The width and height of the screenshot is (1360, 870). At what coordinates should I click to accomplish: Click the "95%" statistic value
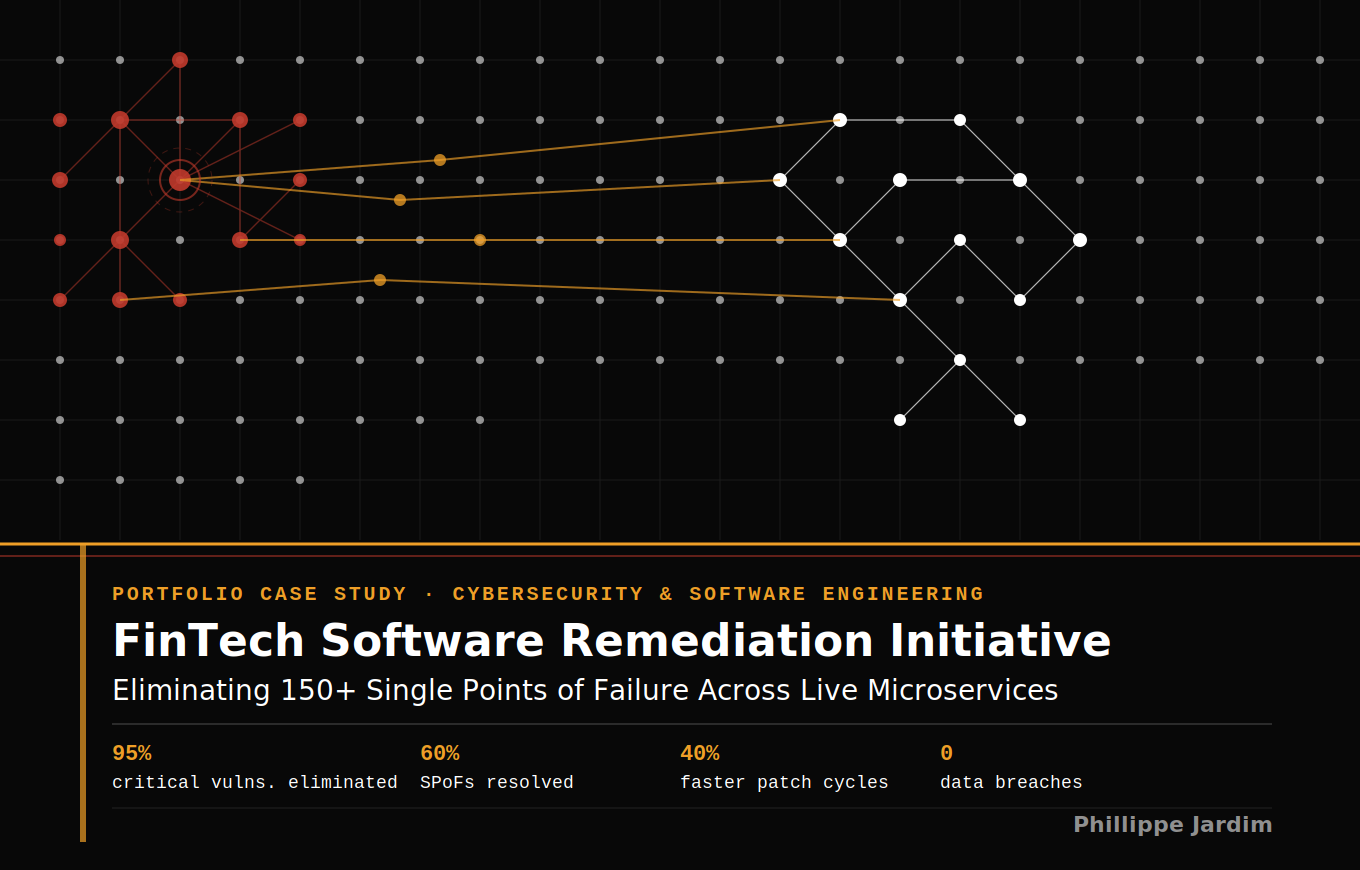[x=132, y=754]
